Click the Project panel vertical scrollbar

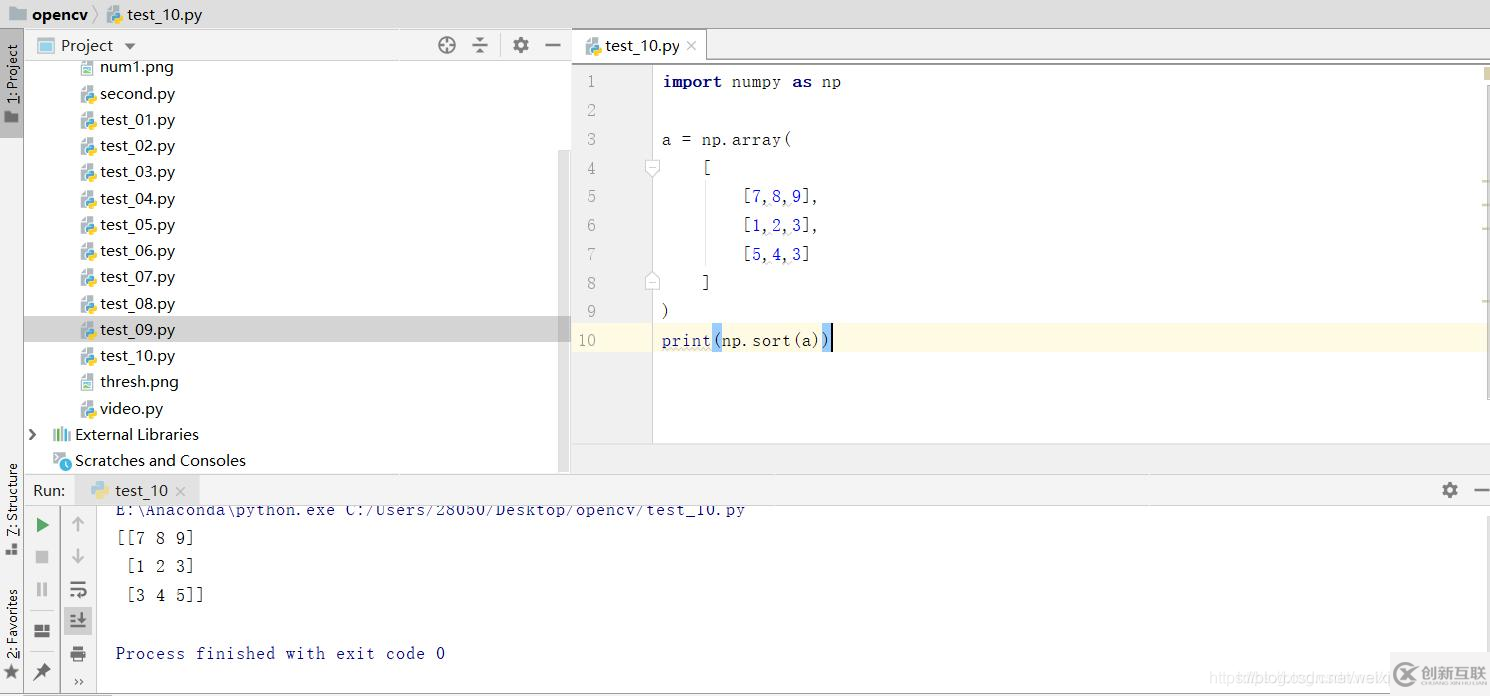tap(564, 310)
